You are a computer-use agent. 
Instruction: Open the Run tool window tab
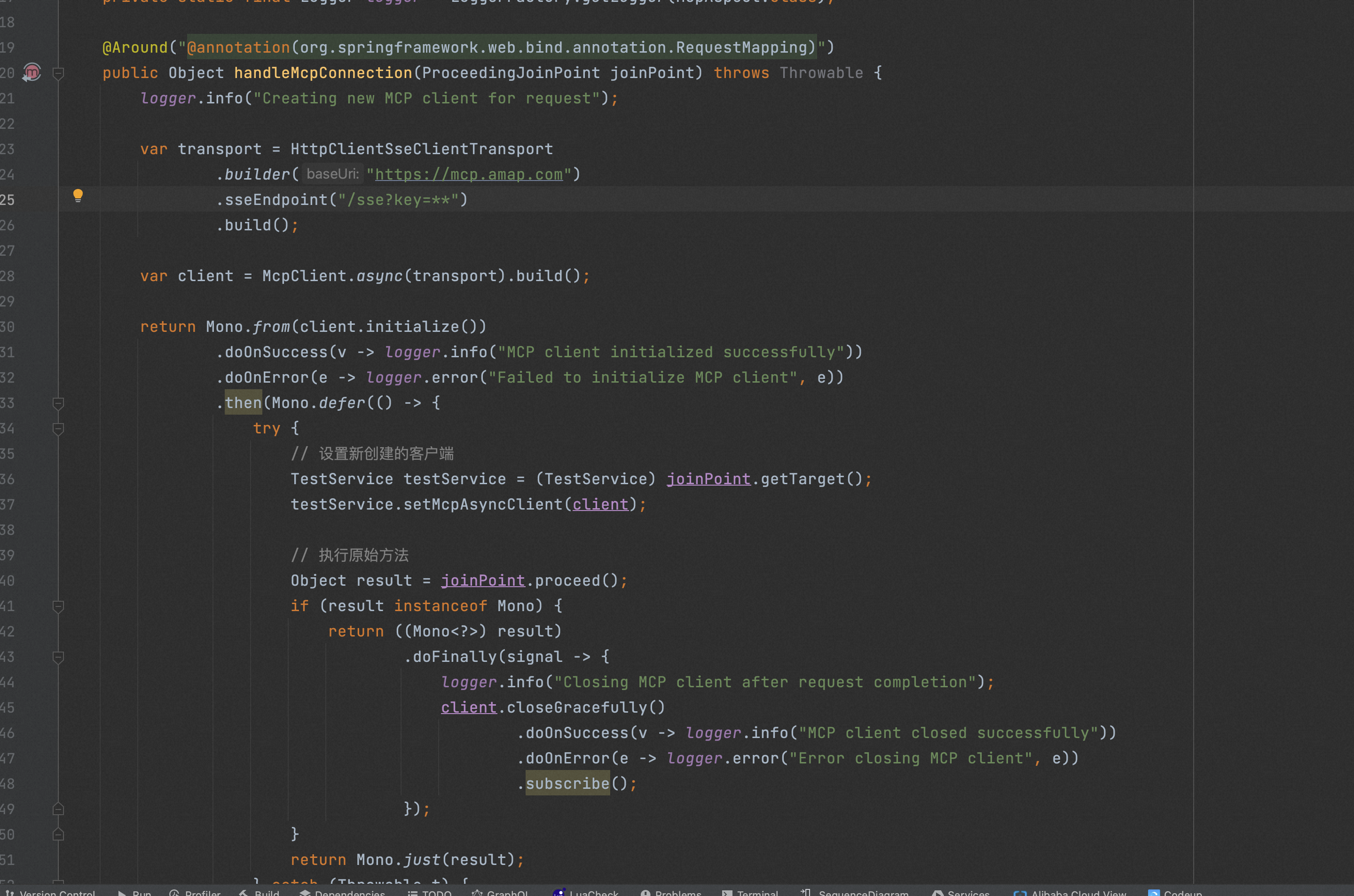(135, 893)
